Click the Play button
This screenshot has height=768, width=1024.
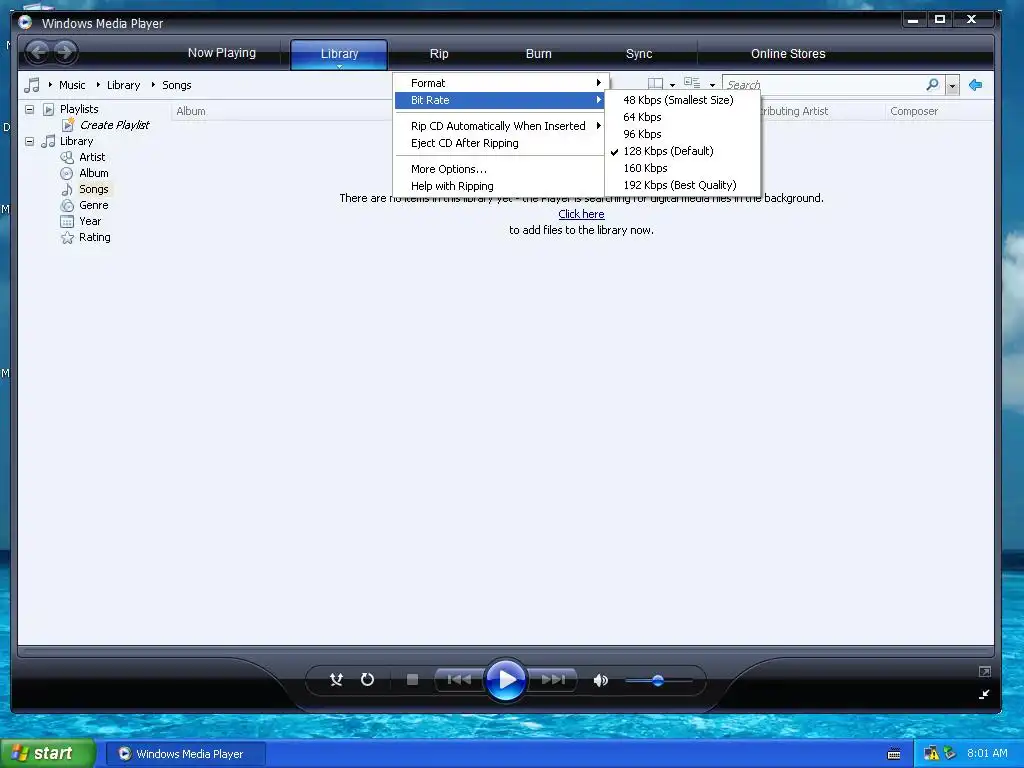pyautogui.click(x=505, y=680)
